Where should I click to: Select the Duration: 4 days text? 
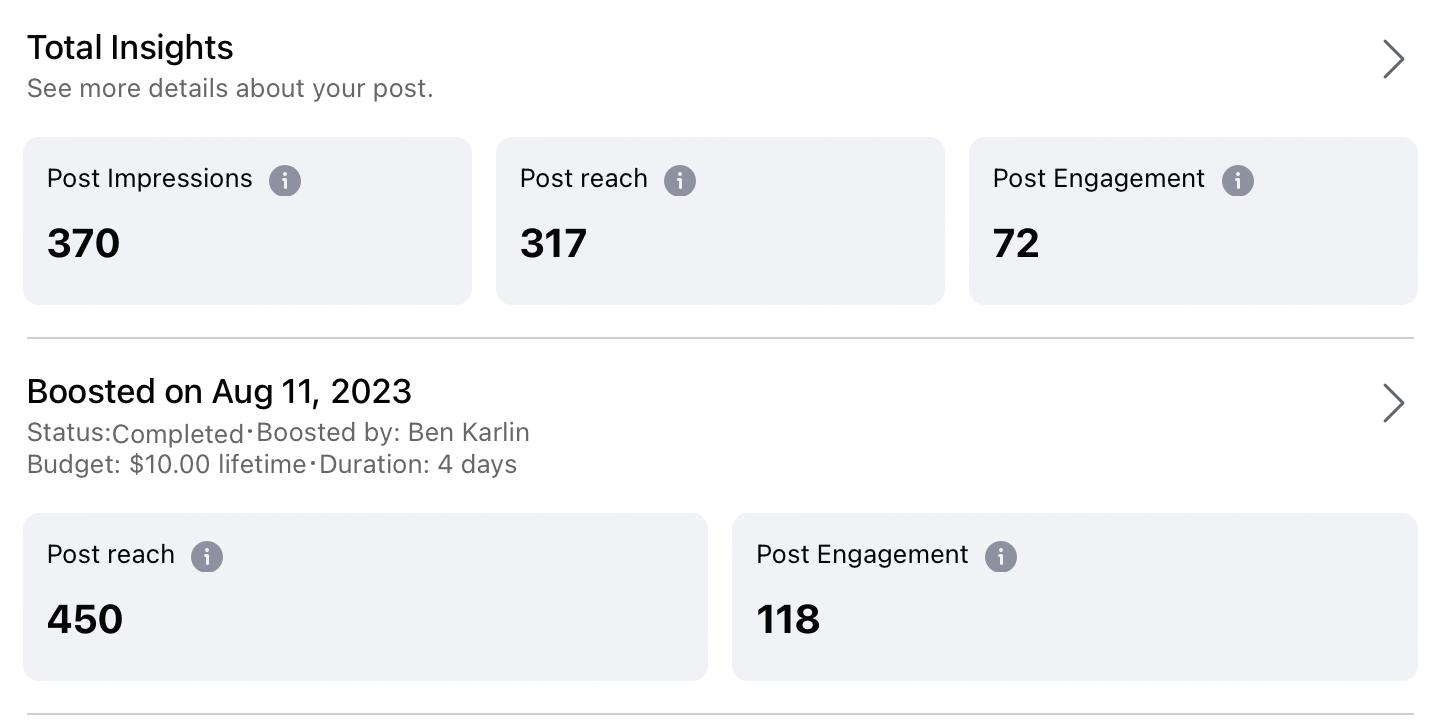418,465
